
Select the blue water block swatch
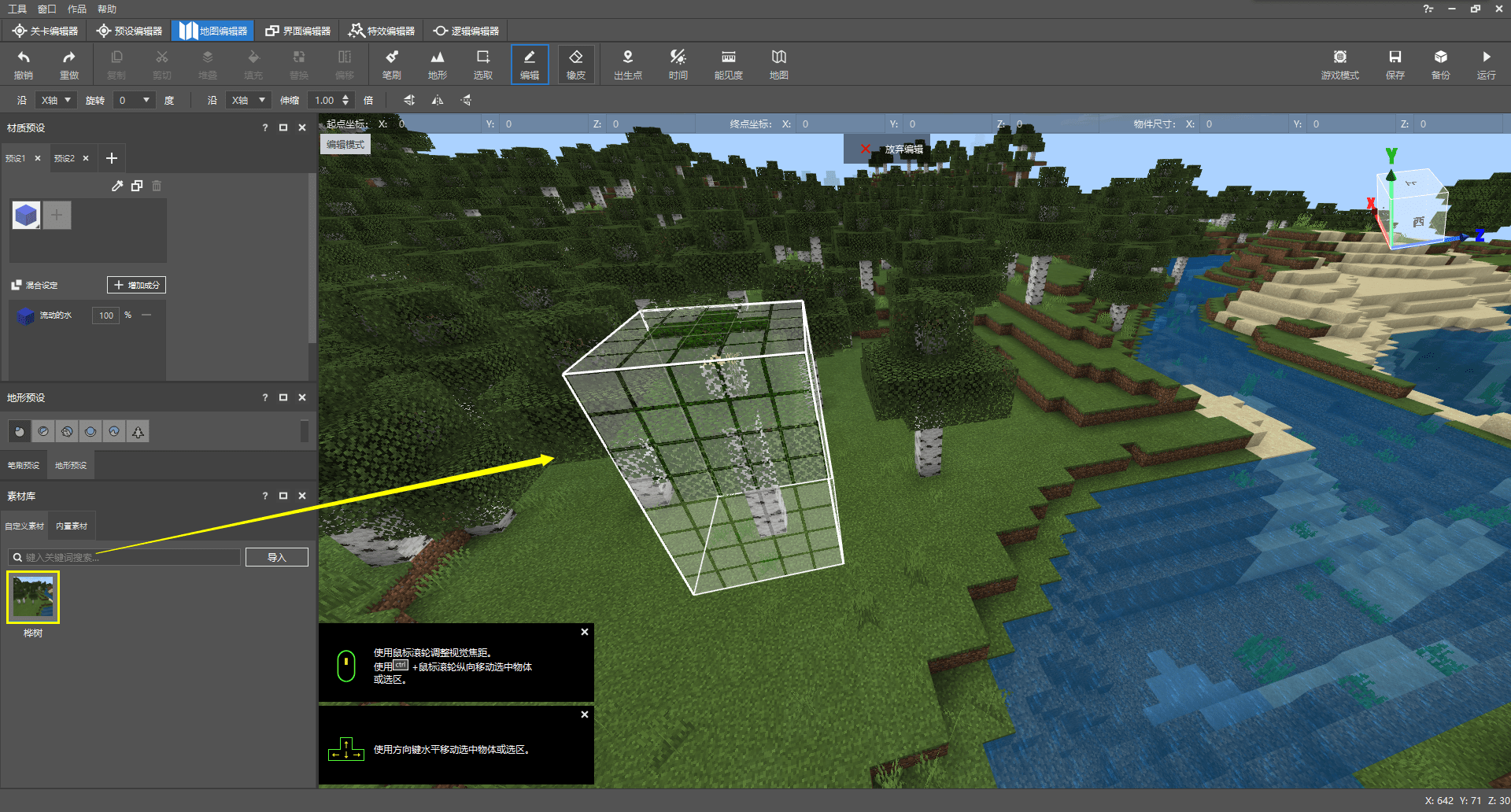(x=26, y=215)
